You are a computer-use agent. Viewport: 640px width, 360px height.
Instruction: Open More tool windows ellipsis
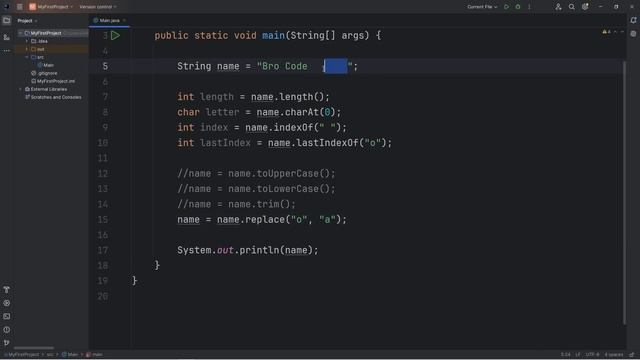point(7,51)
